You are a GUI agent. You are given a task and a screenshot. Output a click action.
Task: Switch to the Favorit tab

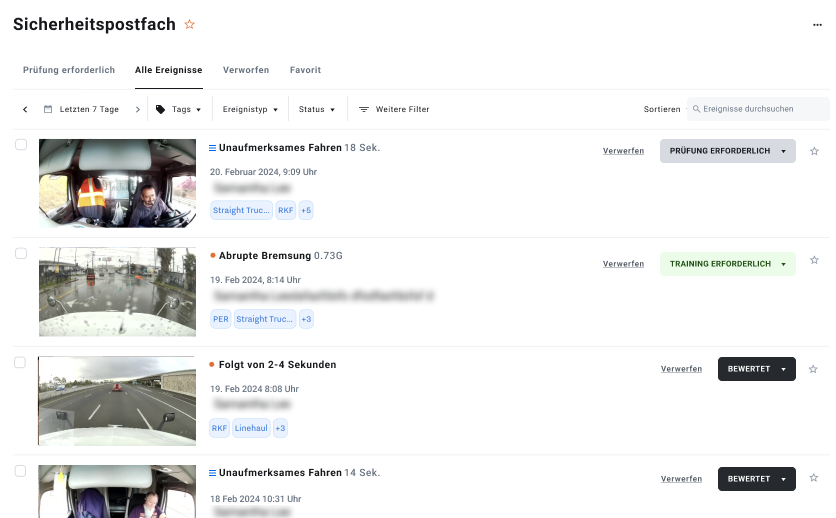(306, 70)
